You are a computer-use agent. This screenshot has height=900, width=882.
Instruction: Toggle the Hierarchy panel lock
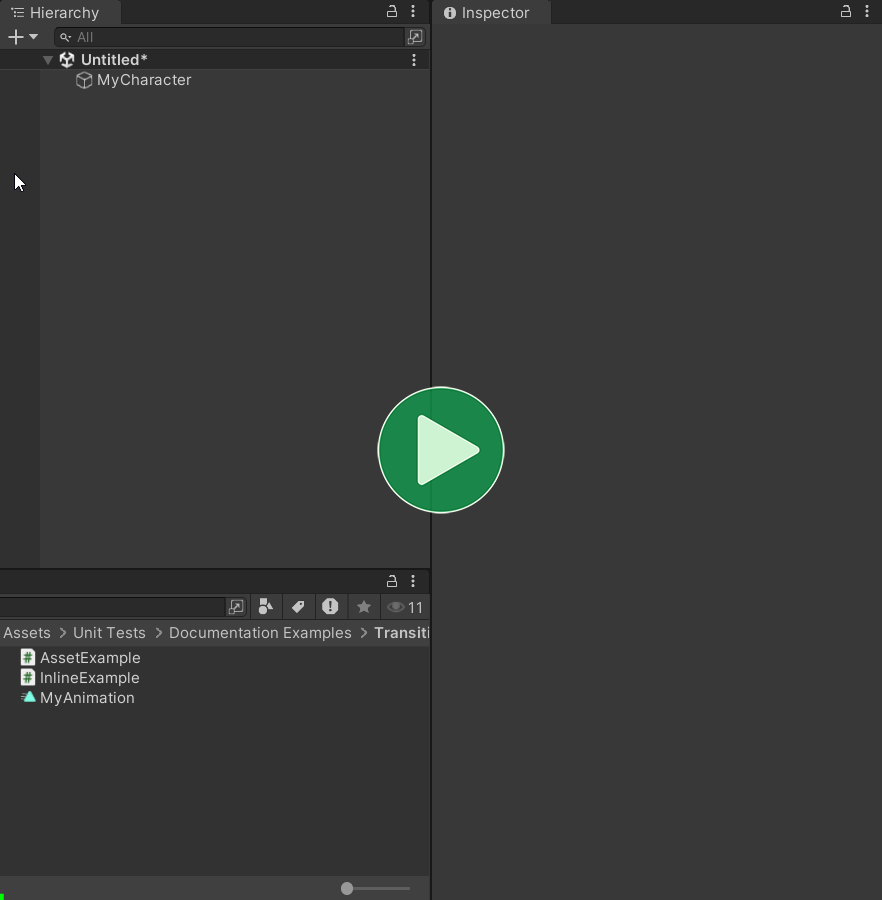[x=392, y=12]
